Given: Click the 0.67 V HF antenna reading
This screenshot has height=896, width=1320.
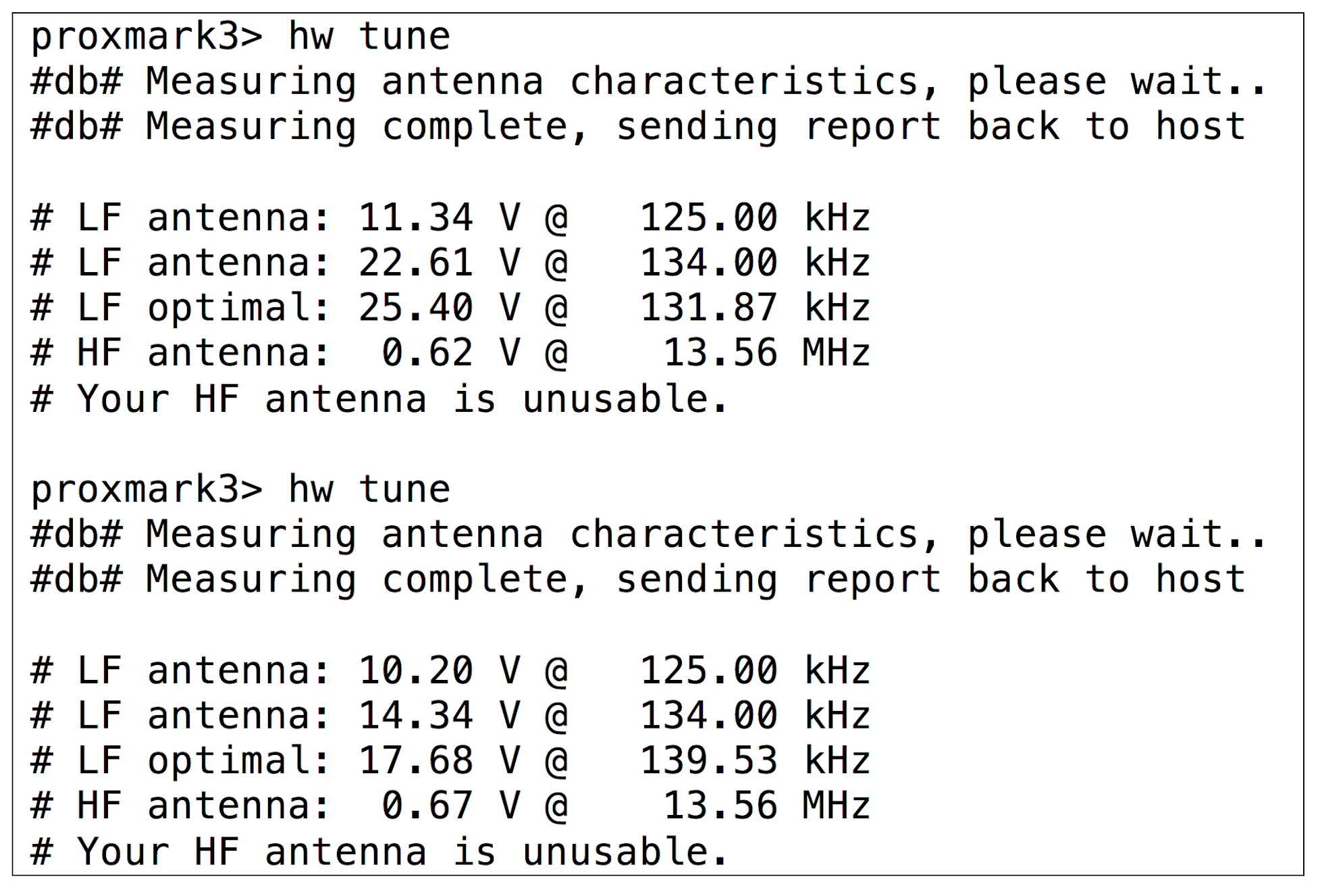Looking at the screenshot, I should (x=451, y=807).
